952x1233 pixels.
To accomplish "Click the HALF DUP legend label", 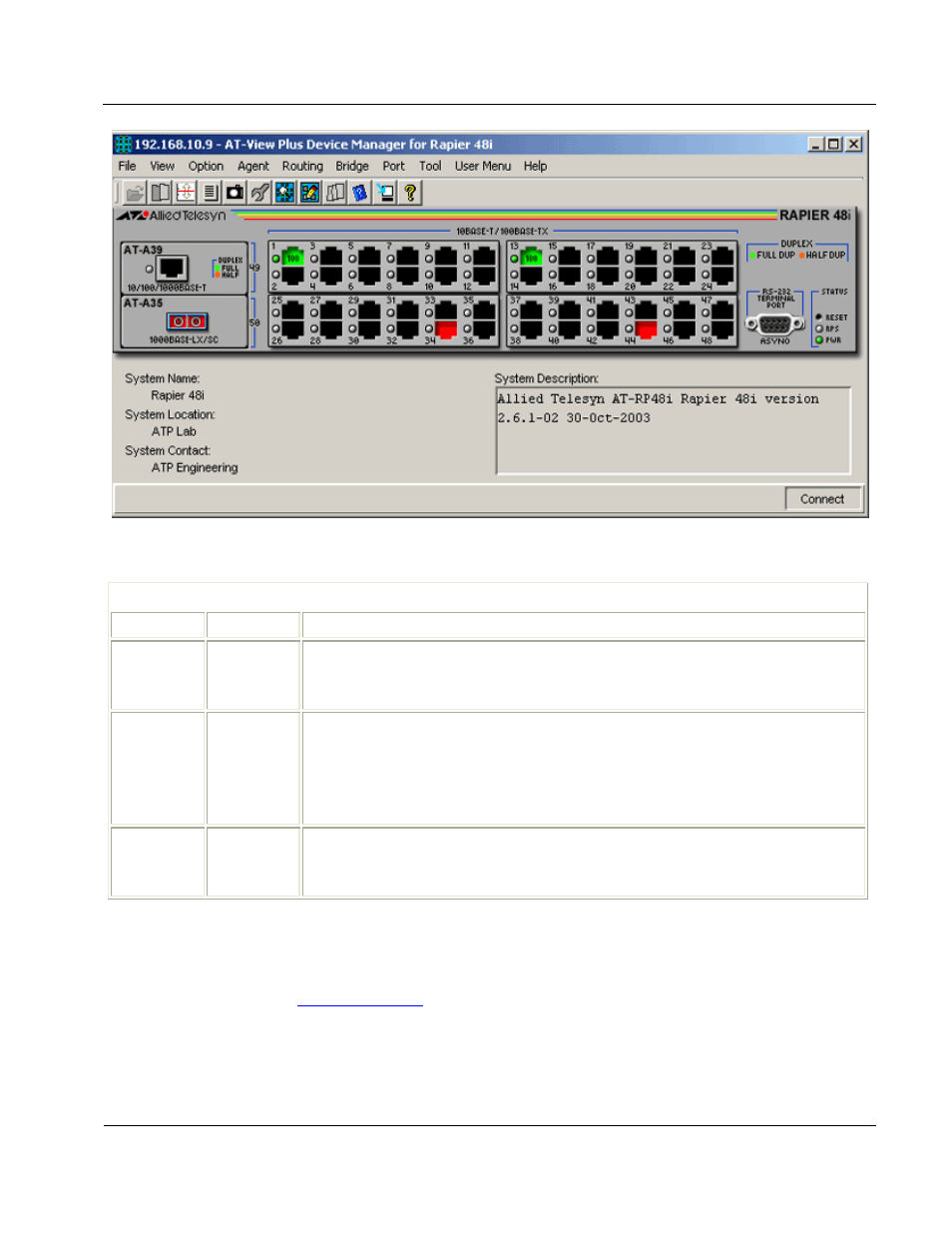I will (825, 256).
